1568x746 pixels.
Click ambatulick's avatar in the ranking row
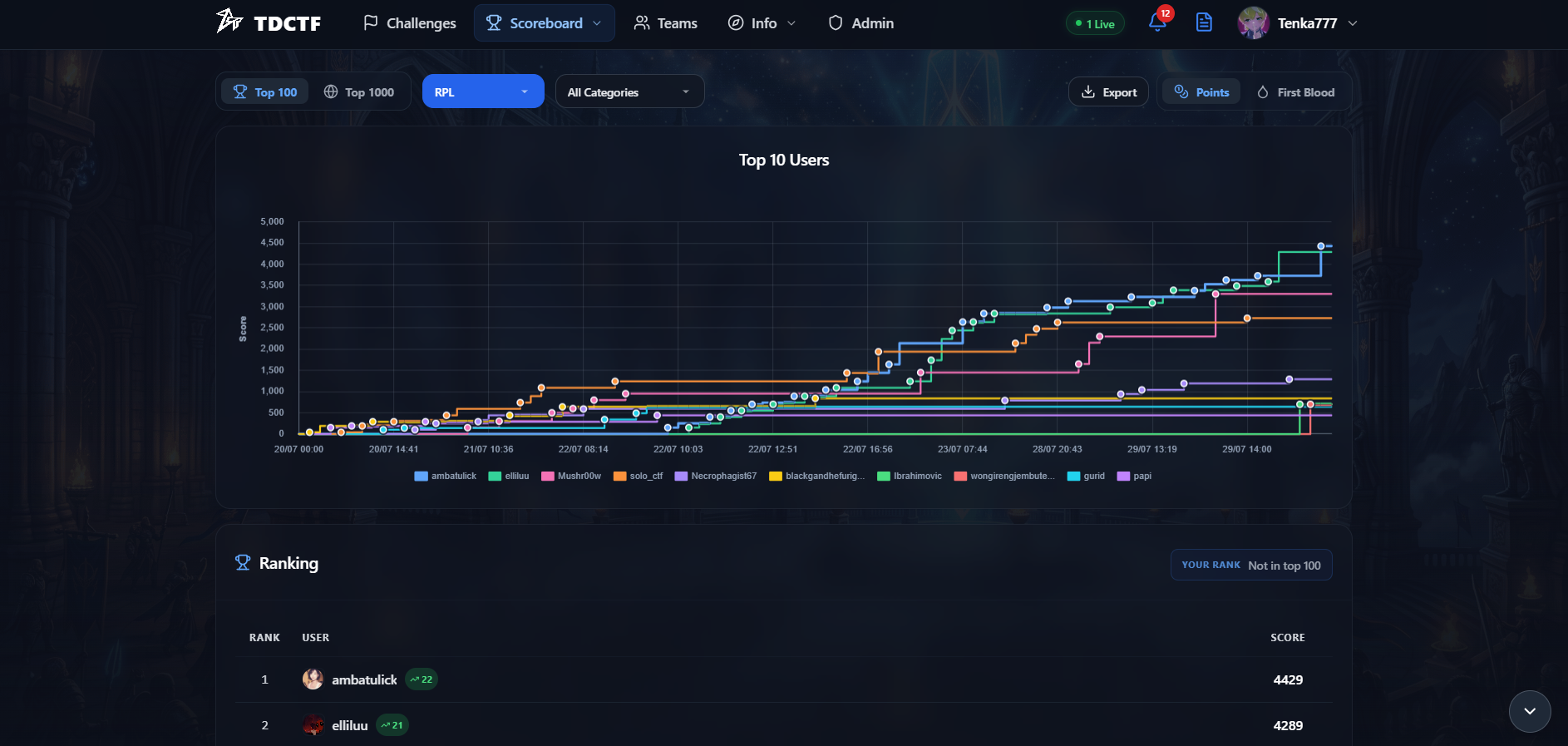tap(313, 679)
